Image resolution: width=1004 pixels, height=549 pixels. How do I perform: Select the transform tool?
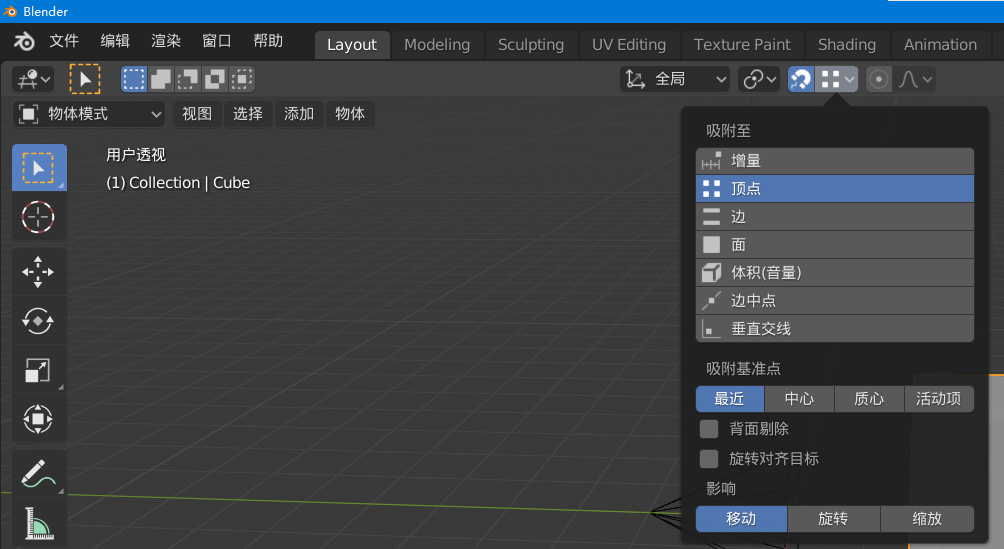pos(38,419)
